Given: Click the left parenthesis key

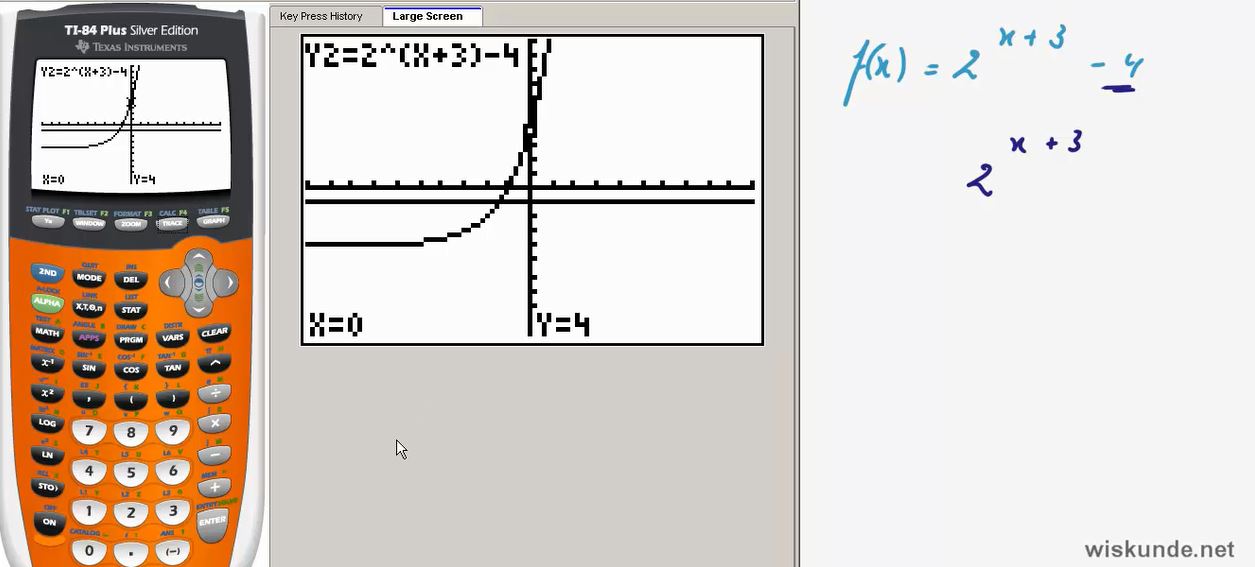Looking at the screenshot, I should [x=131, y=400].
